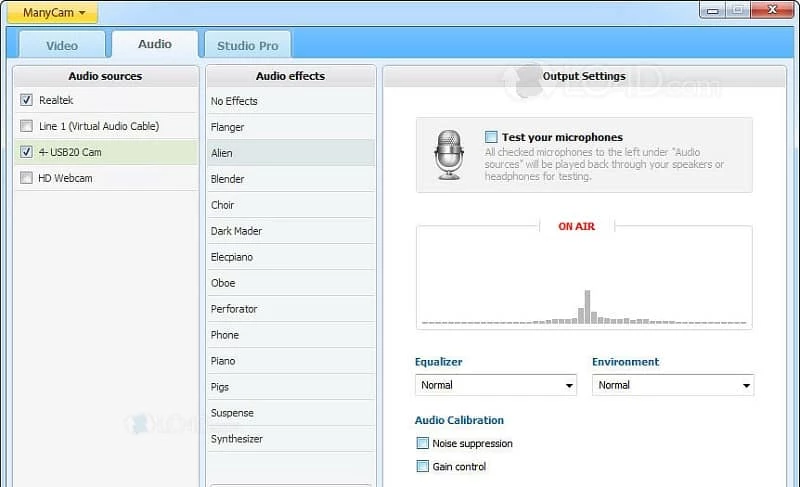Uncheck the Realtek audio source
Viewport: 800px width, 487px height.
[x=26, y=100]
